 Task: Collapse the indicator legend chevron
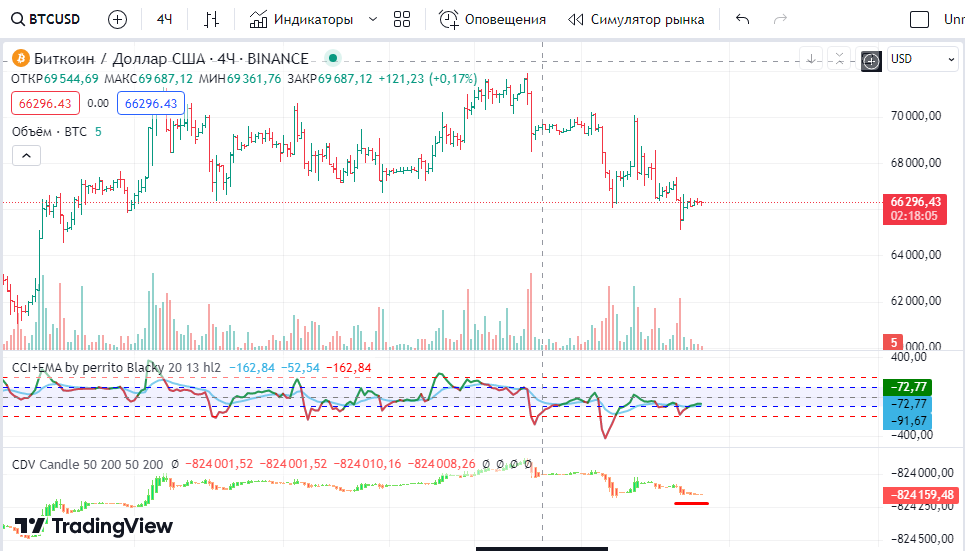(x=26, y=156)
